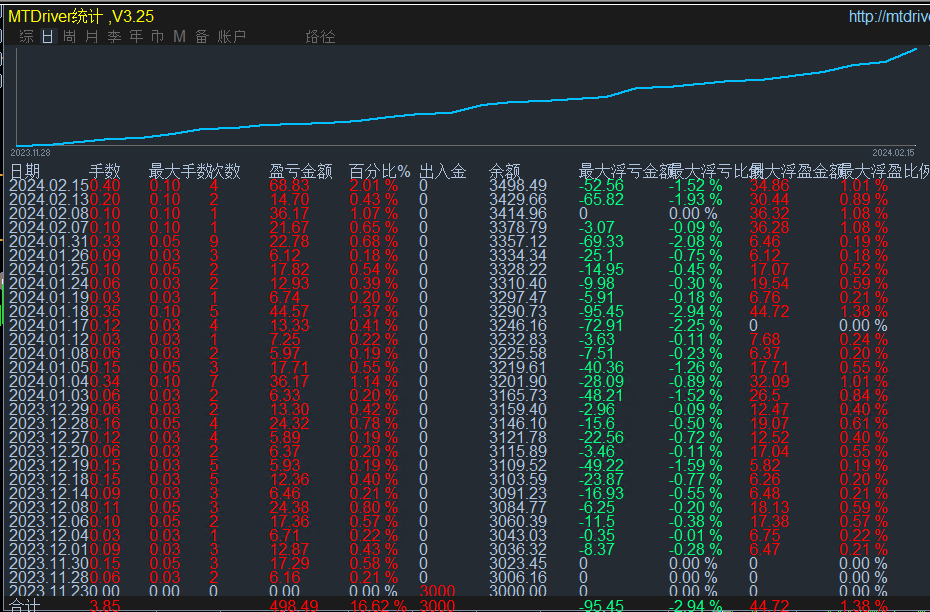Click the 手数 lots column header
Image resolution: width=930 pixels, height=612 pixels.
[x=104, y=171]
